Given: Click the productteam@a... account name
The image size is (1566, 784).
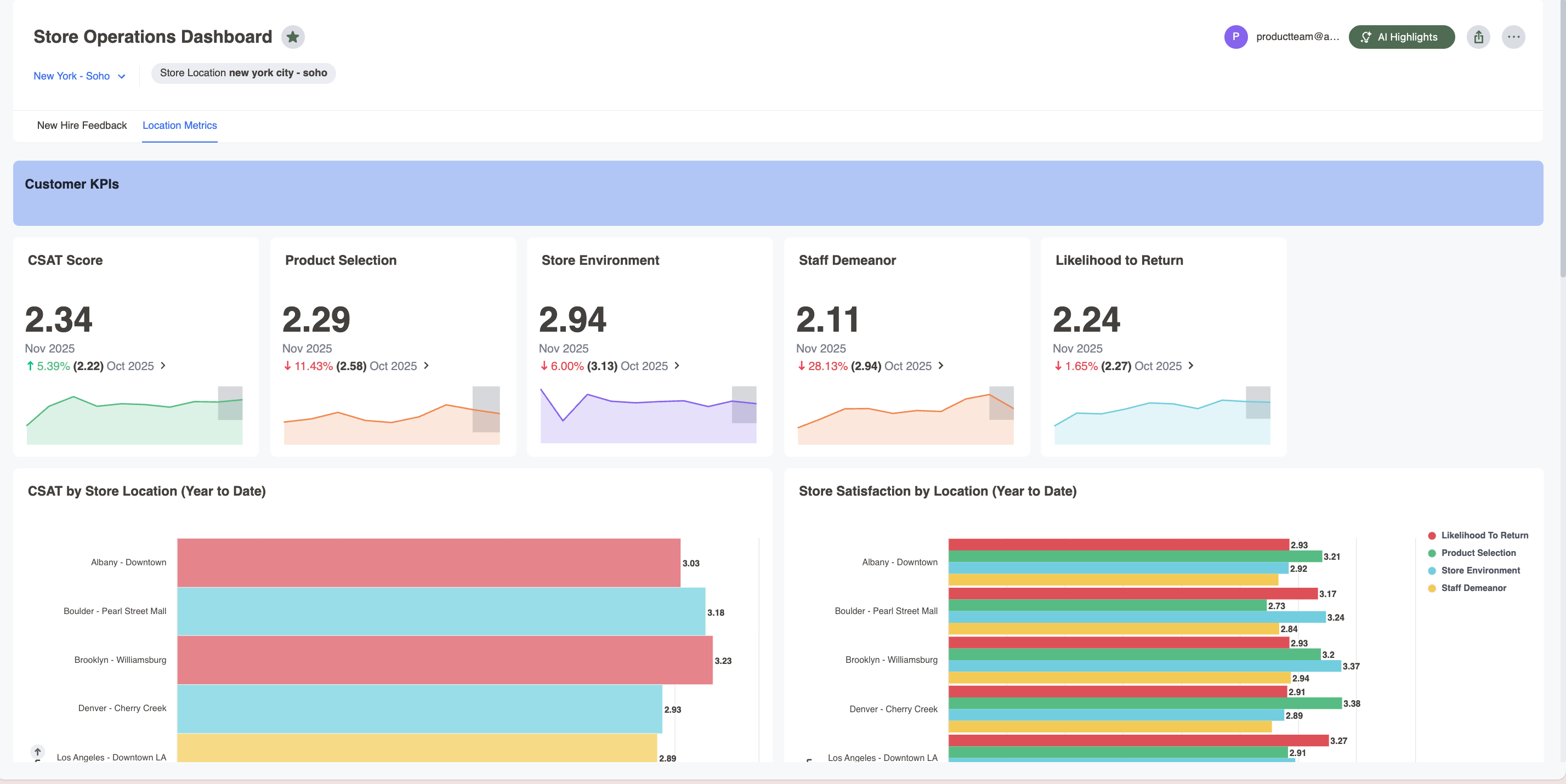Looking at the screenshot, I should point(1297,37).
